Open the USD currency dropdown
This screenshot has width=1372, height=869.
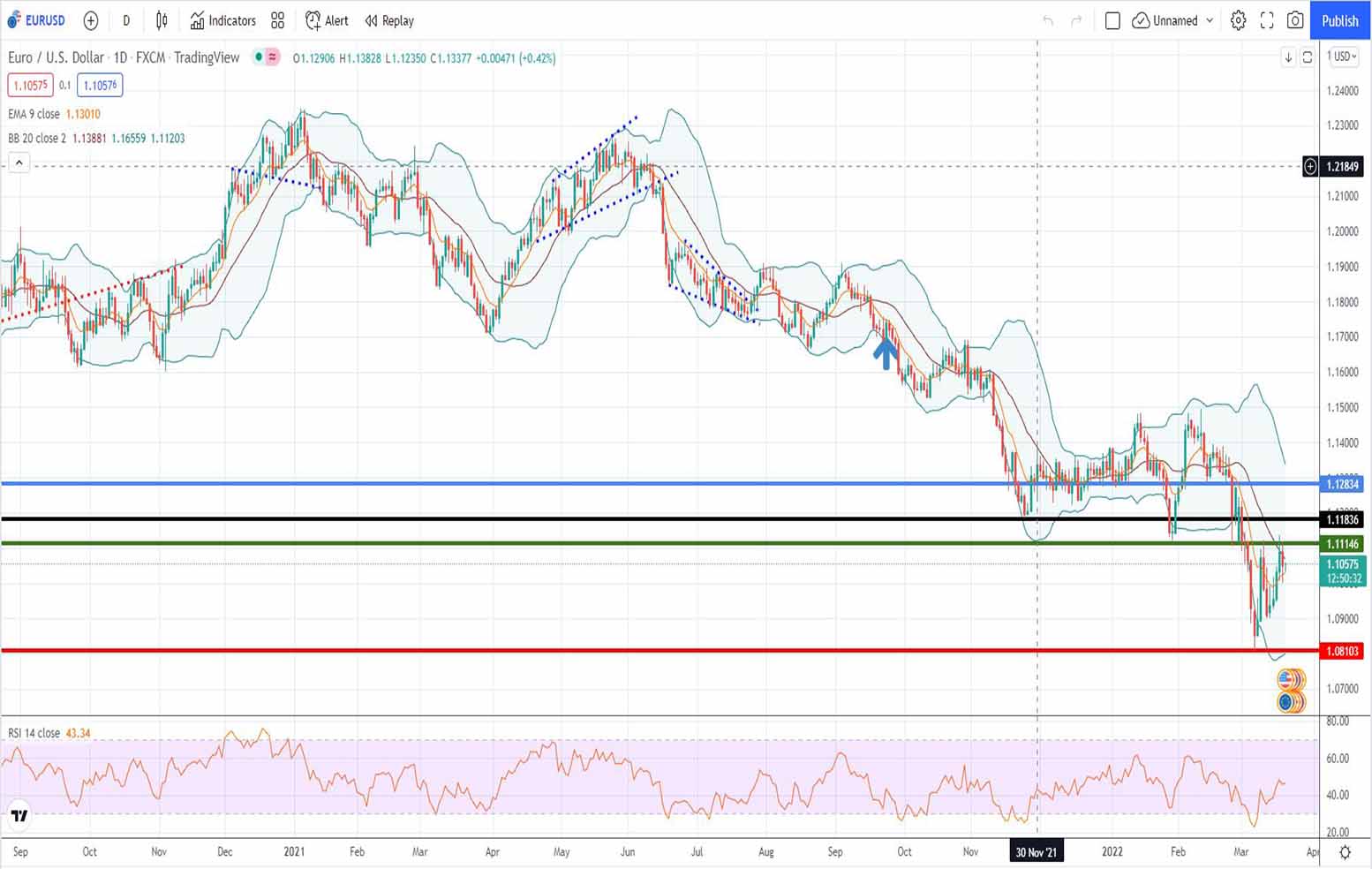coord(1343,57)
